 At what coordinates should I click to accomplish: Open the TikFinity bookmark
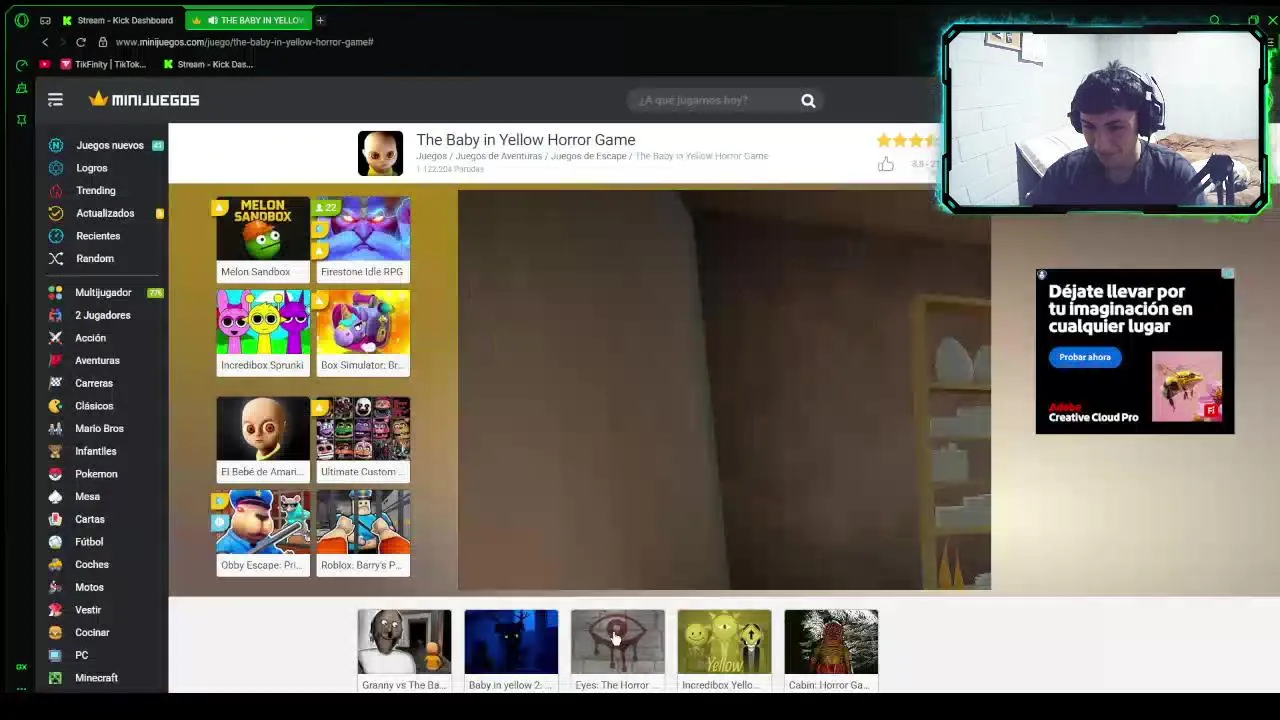pos(102,64)
